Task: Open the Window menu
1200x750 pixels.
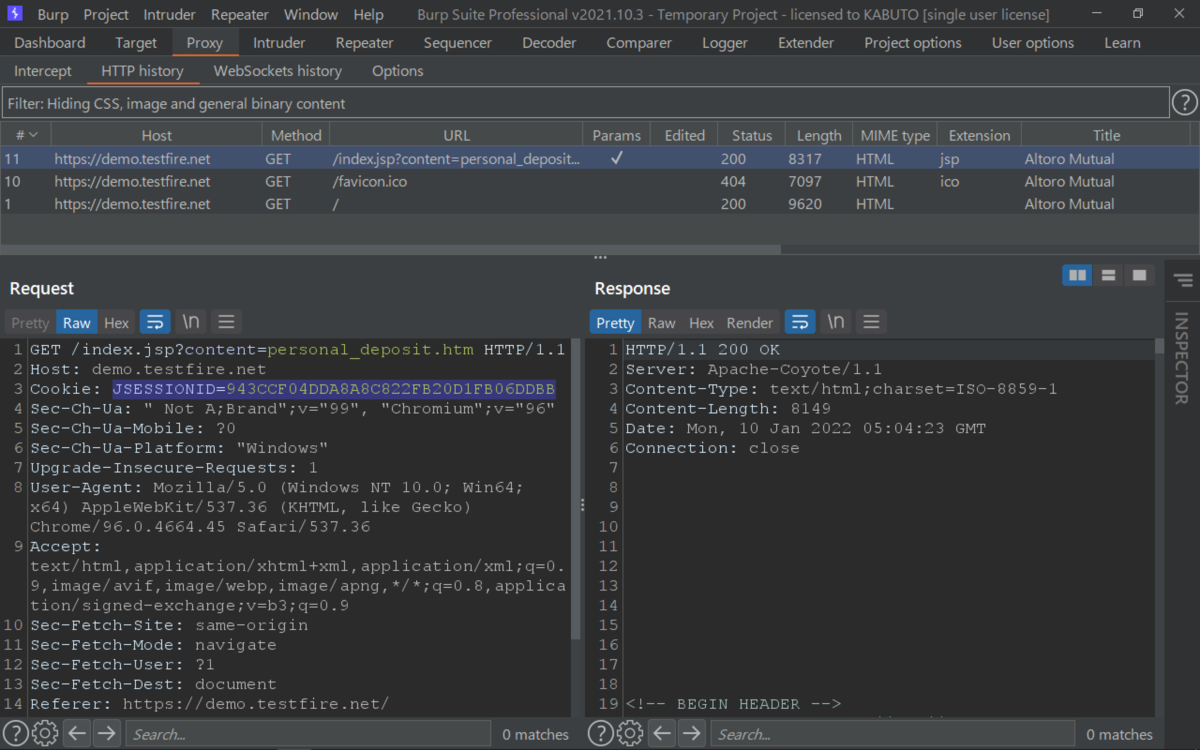Action: [x=311, y=15]
